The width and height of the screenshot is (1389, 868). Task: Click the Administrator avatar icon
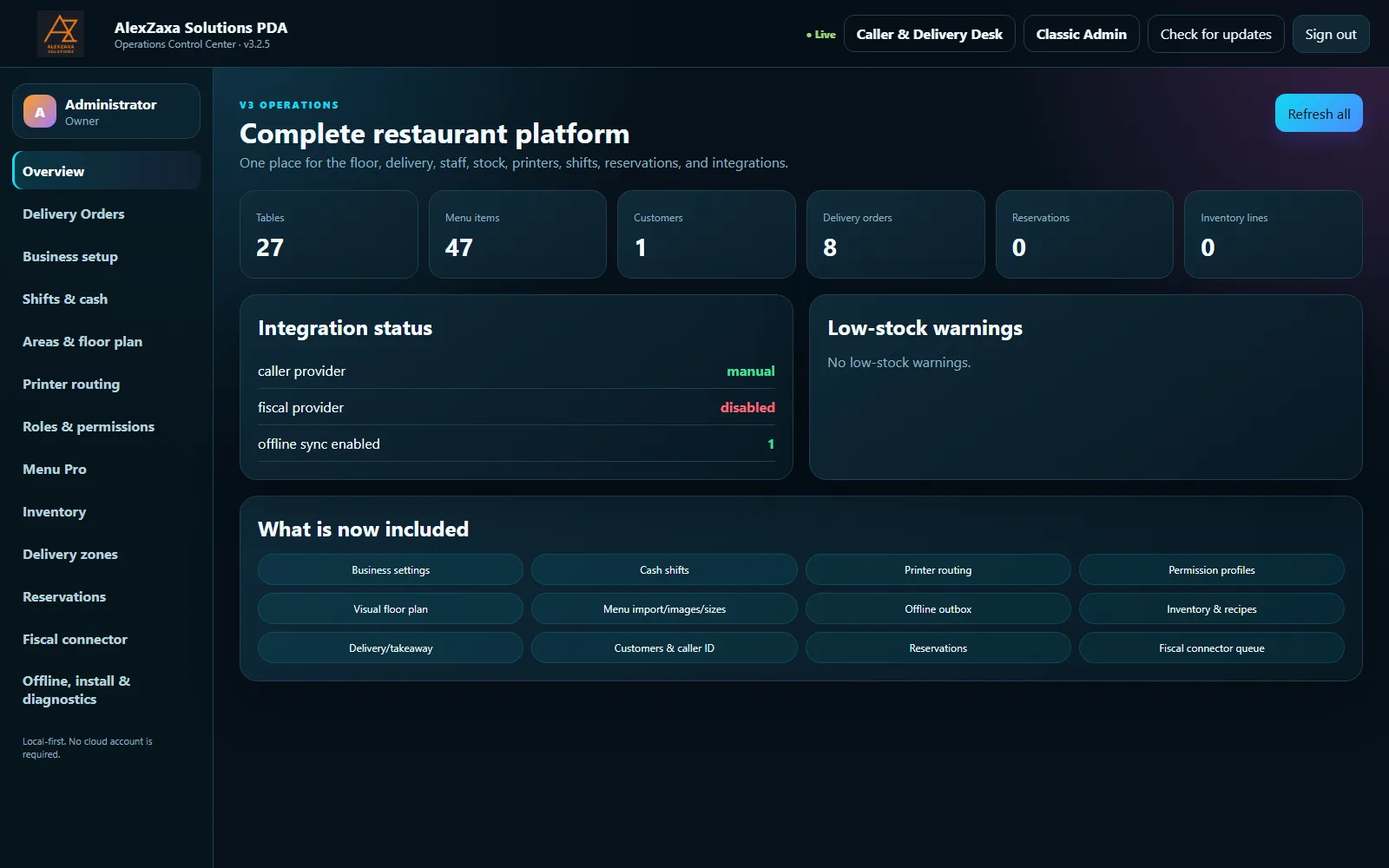coord(40,111)
